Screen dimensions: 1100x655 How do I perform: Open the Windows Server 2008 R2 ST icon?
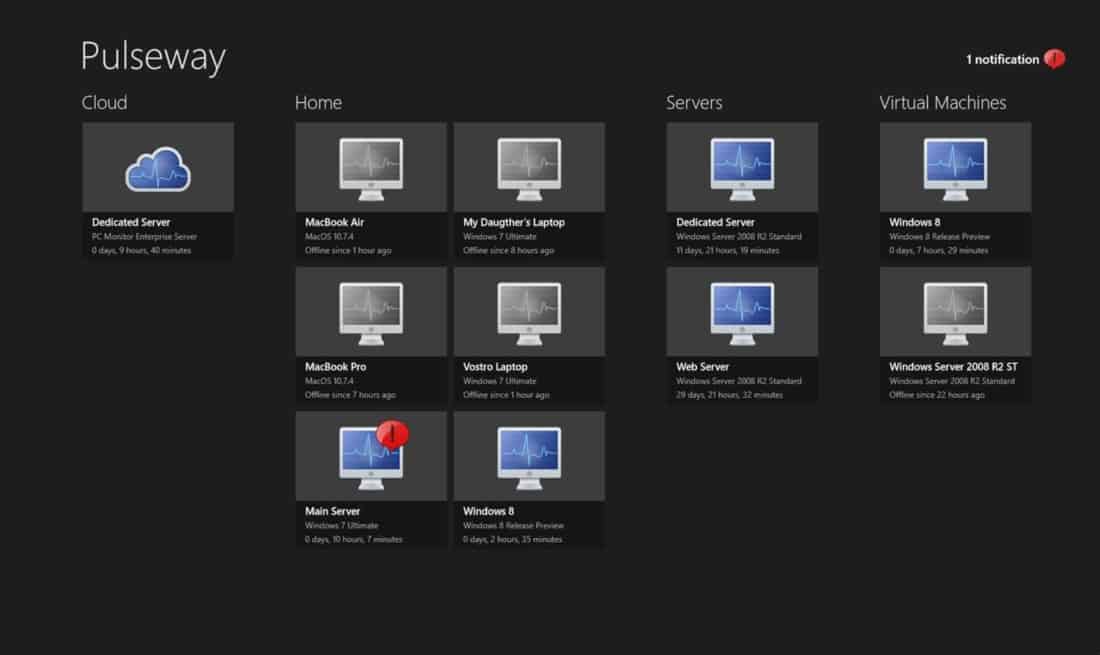click(954, 311)
